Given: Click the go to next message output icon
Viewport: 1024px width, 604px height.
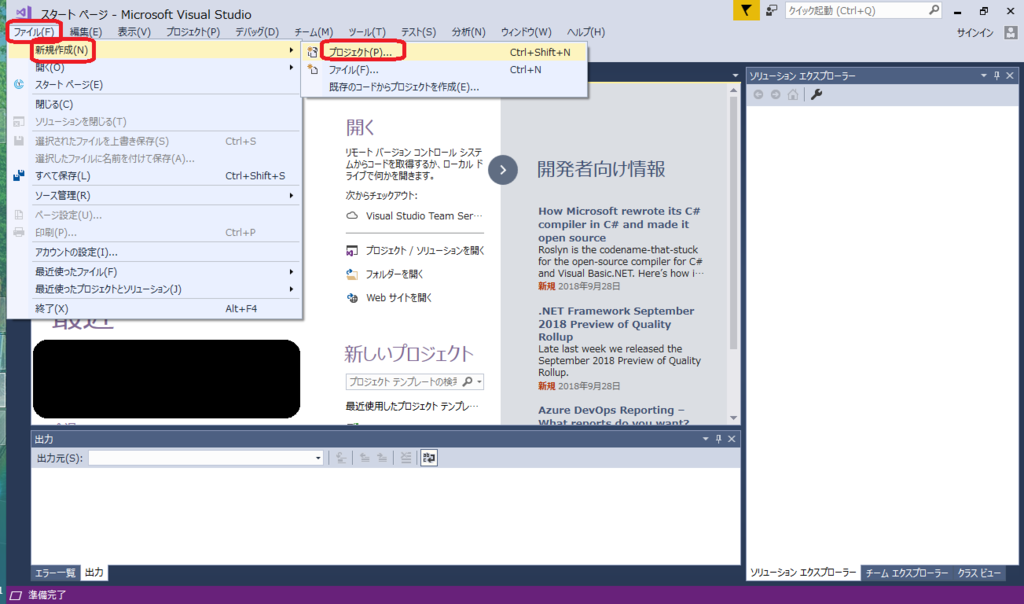Looking at the screenshot, I should pos(382,458).
